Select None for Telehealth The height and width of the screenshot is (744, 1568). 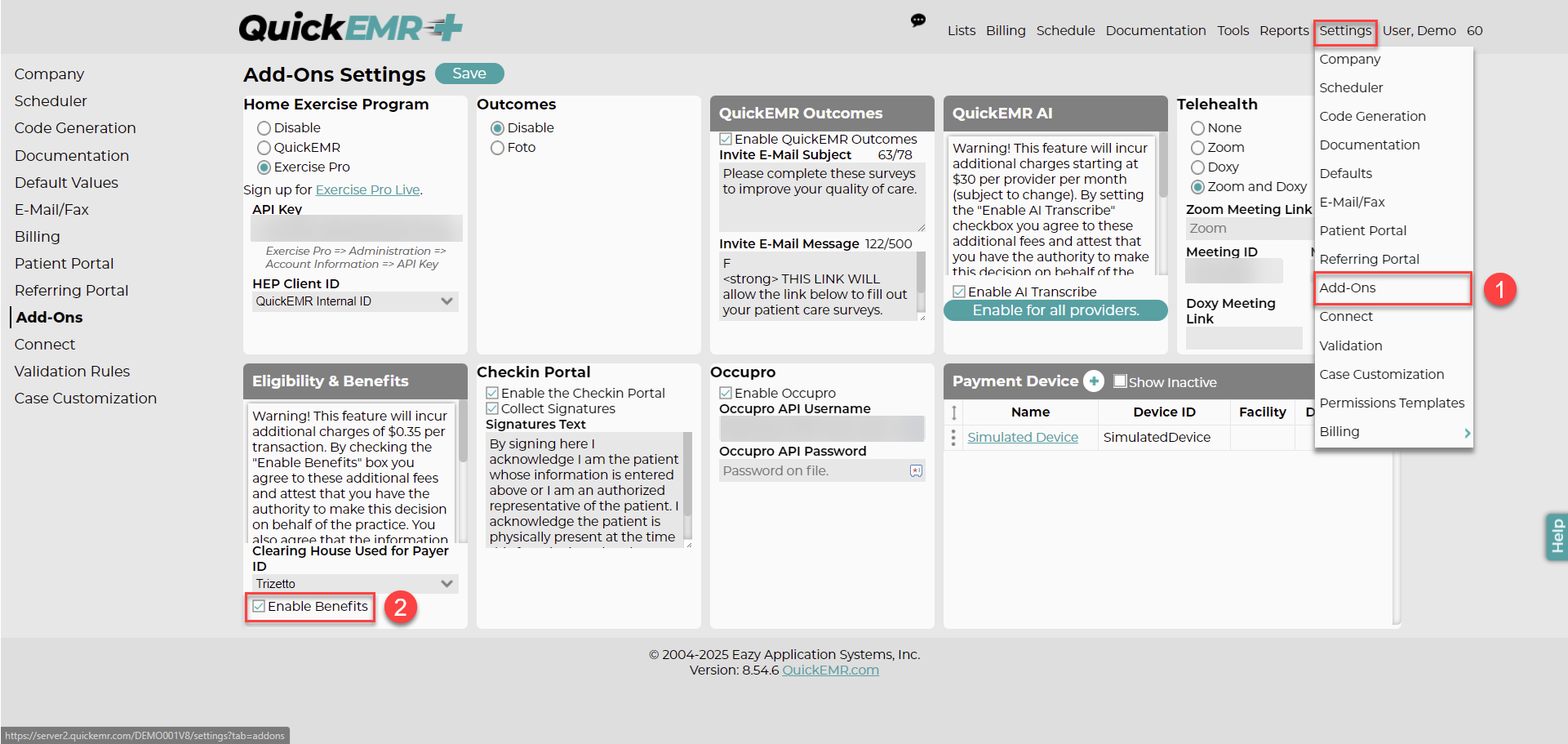click(x=1197, y=128)
